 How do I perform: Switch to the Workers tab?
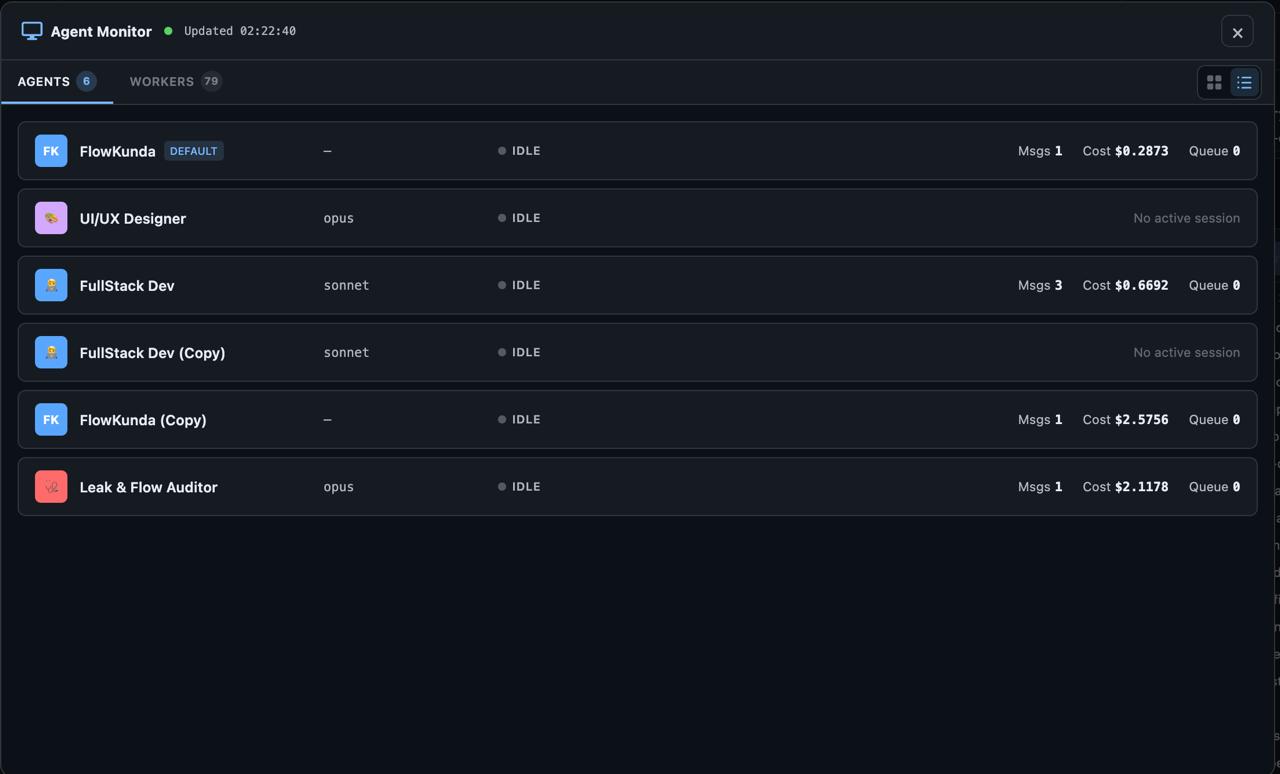162,81
